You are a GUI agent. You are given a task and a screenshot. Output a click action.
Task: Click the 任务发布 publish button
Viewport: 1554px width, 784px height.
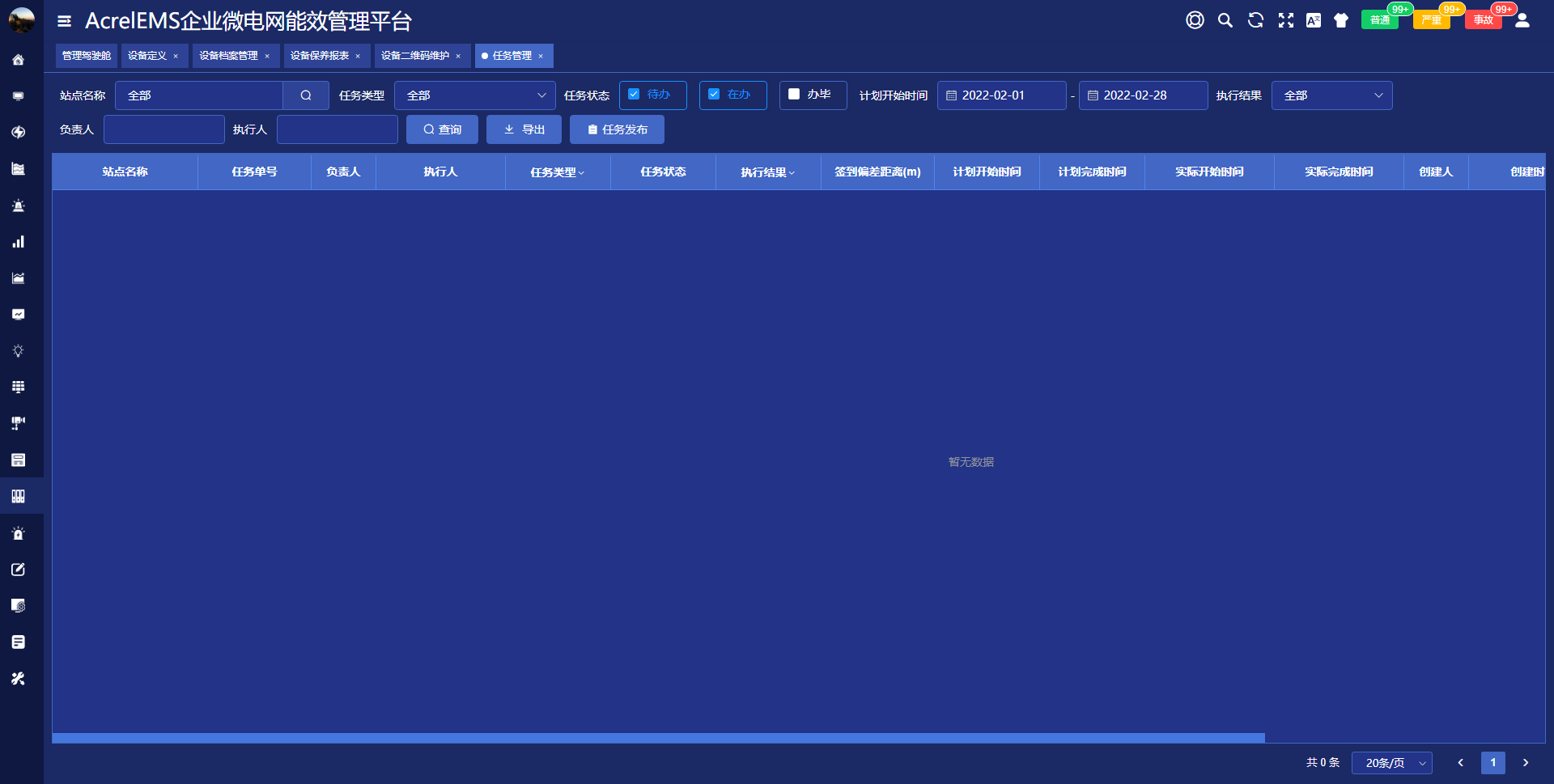pyautogui.click(x=617, y=129)
